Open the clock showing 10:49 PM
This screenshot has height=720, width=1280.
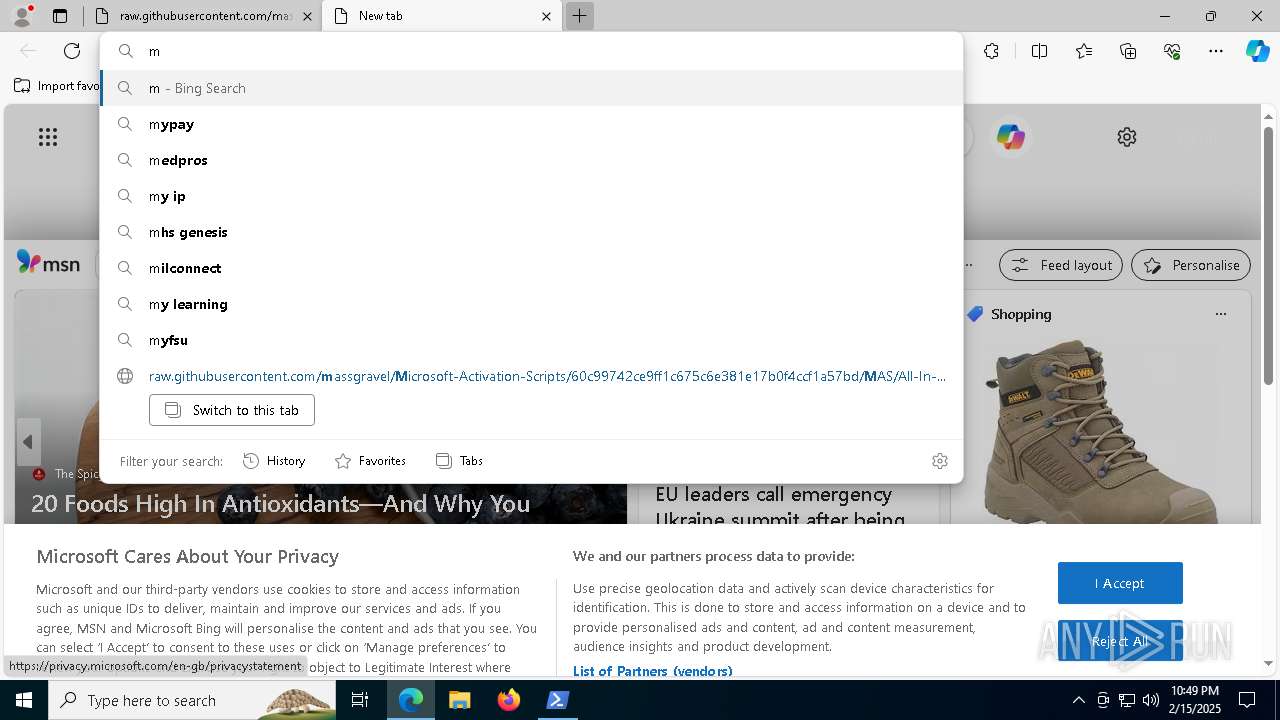[x=1195, y=700]
